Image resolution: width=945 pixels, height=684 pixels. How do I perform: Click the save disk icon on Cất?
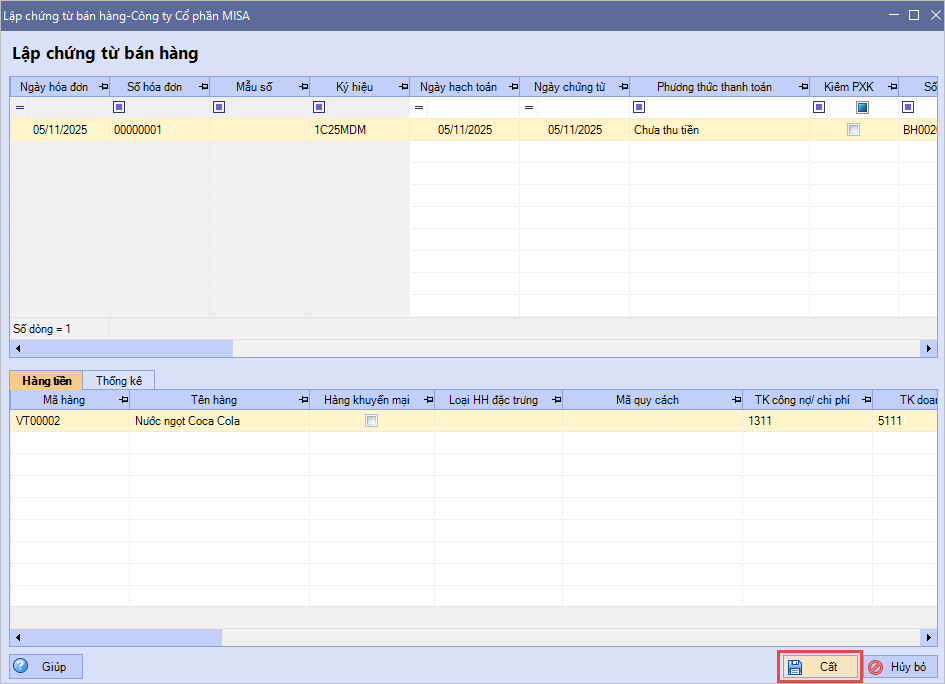795,667
